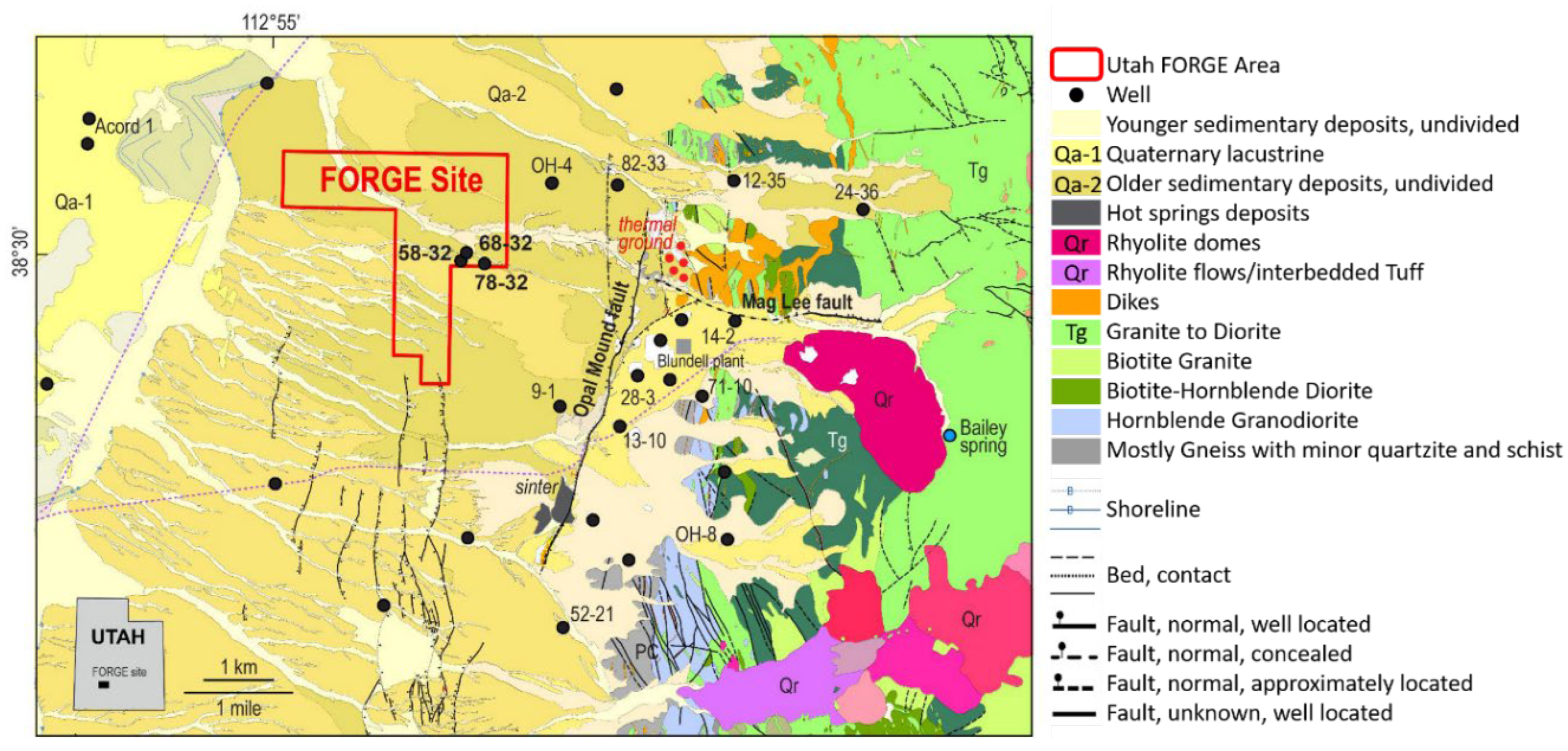This screenshot has height=751, width=1568.
Task: Click the Mag Lee fault label
Action: tap(797, 301)
